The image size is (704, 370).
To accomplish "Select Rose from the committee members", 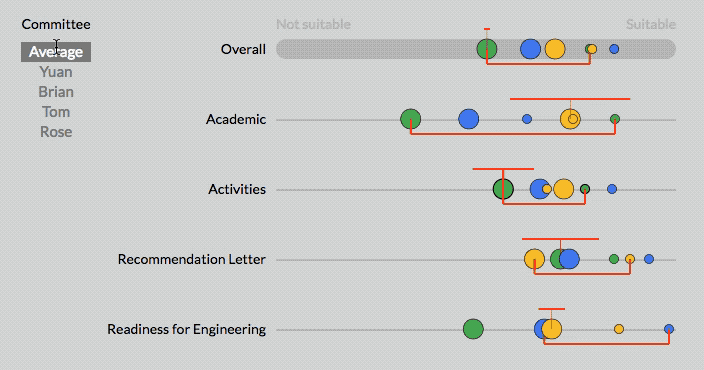I will (x=56, y=132).
